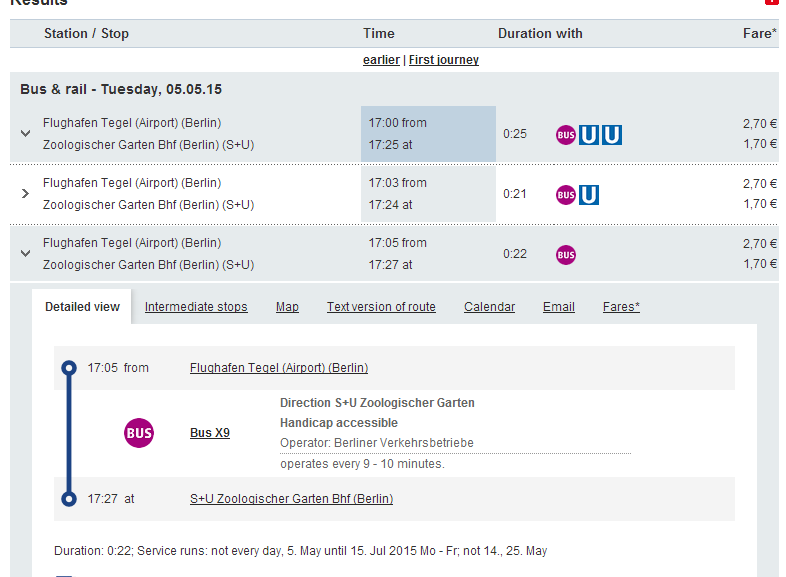Select the Calendar tab
The width and height of the screenshot is (786, 577).
pos(489,307)
